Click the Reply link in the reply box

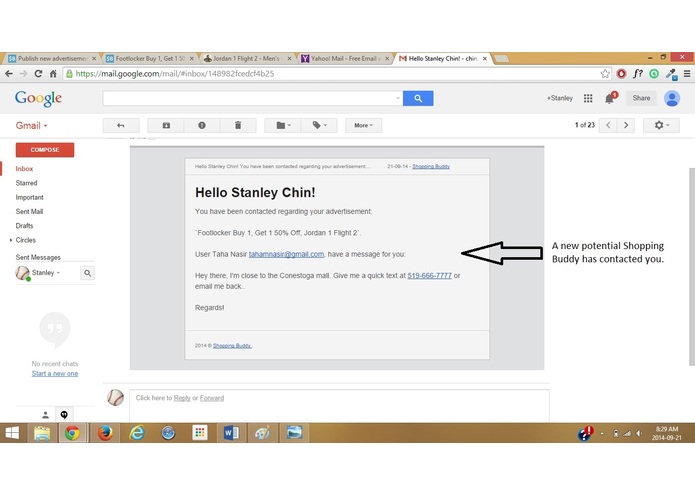[182, 398]
